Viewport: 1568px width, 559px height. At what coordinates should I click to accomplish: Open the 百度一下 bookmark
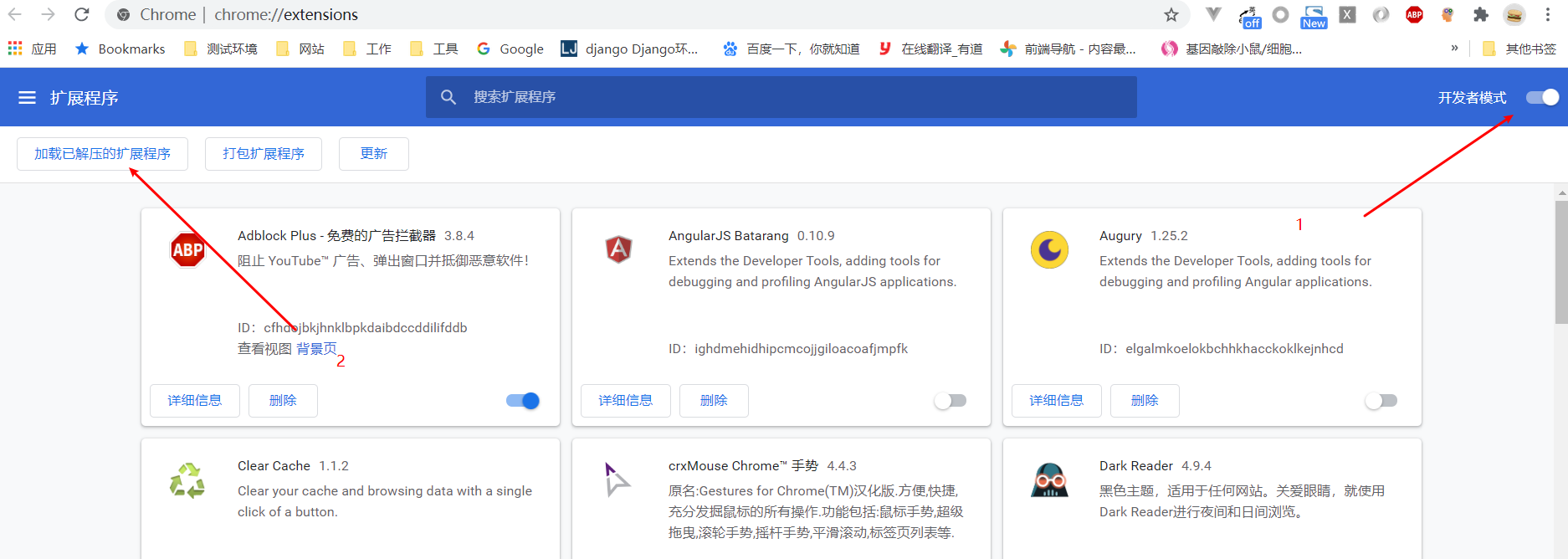(791, 49)
